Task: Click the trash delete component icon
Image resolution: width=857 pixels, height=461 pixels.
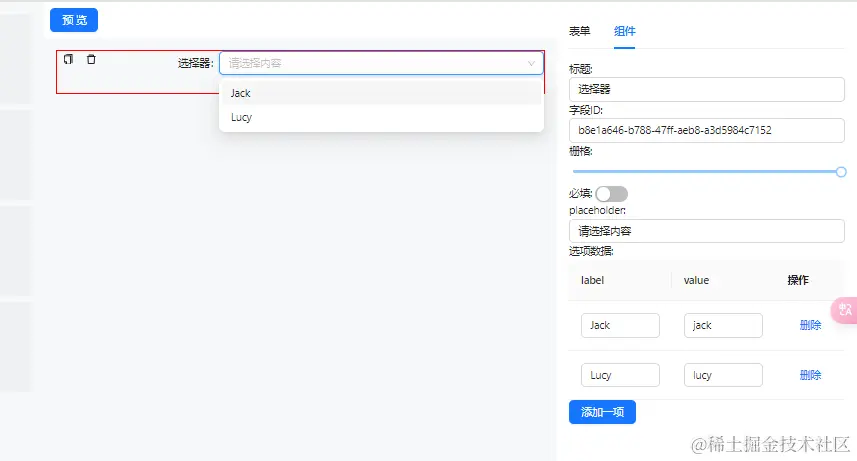Action: click(91, 60)
